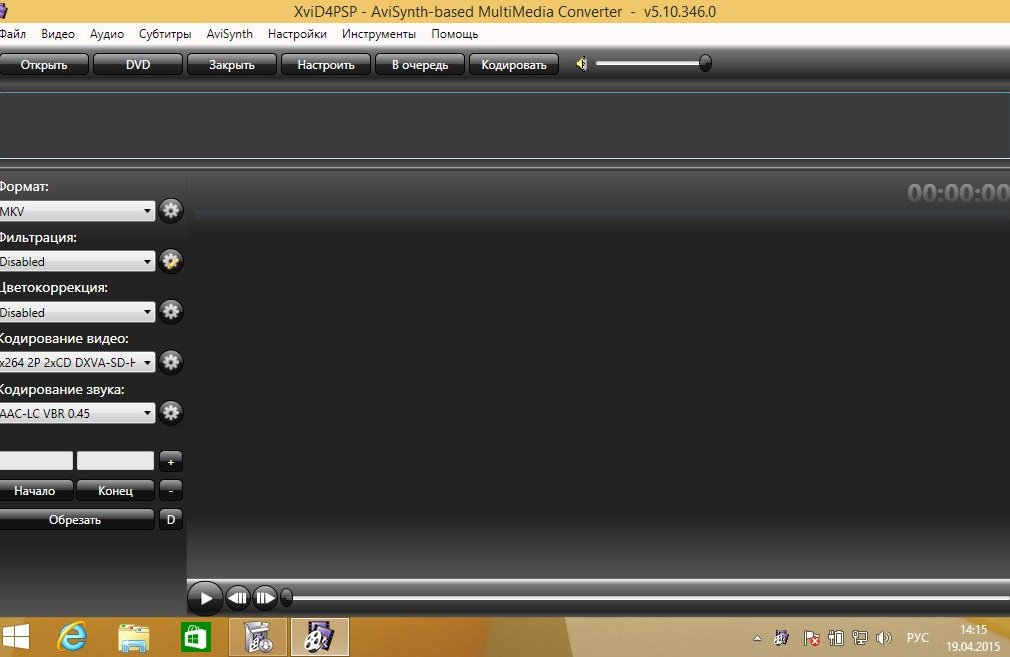Image resolution: width=1010 pixels, height=657 pixels.
Task: Show hidden tray icons arrow
Action: pyautogui.click(x=758, y=638)
